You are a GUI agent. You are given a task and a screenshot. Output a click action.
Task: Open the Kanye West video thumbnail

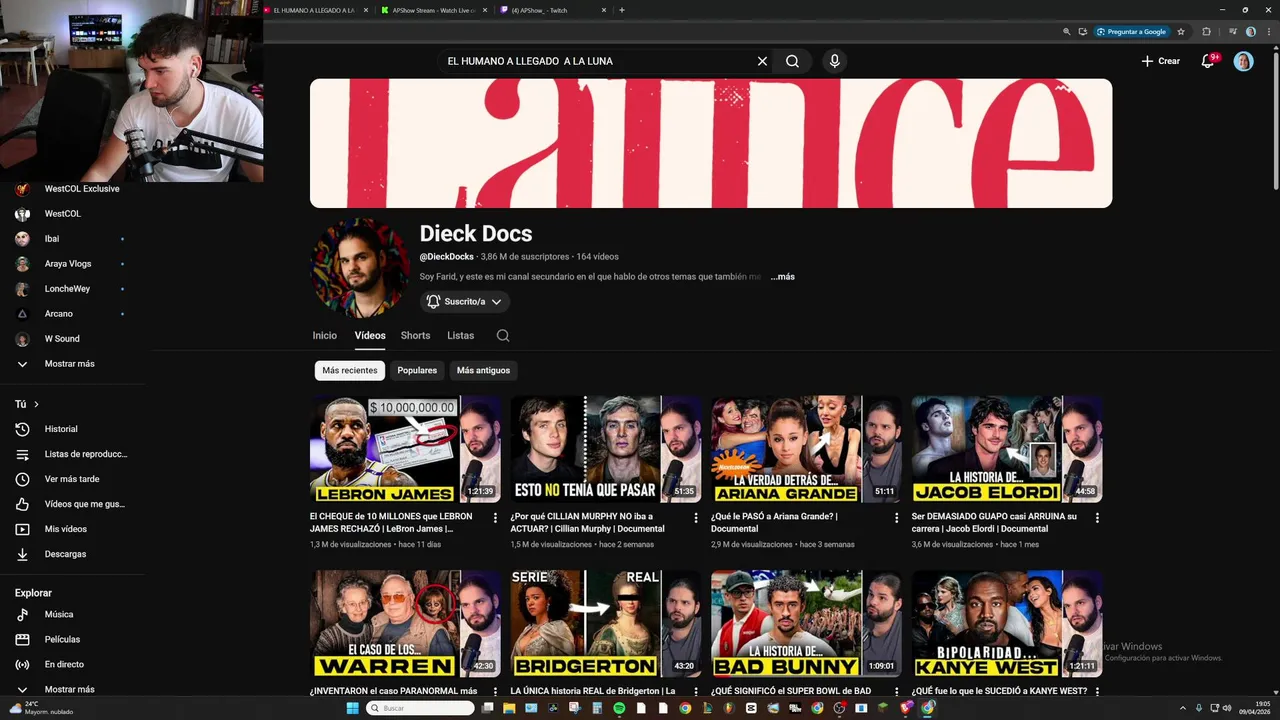[1007, 624]
